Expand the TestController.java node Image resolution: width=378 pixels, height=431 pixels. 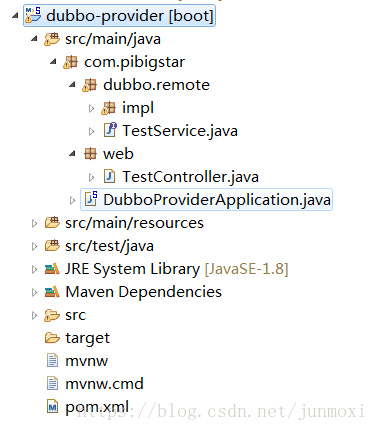click(x=91, y=177)
